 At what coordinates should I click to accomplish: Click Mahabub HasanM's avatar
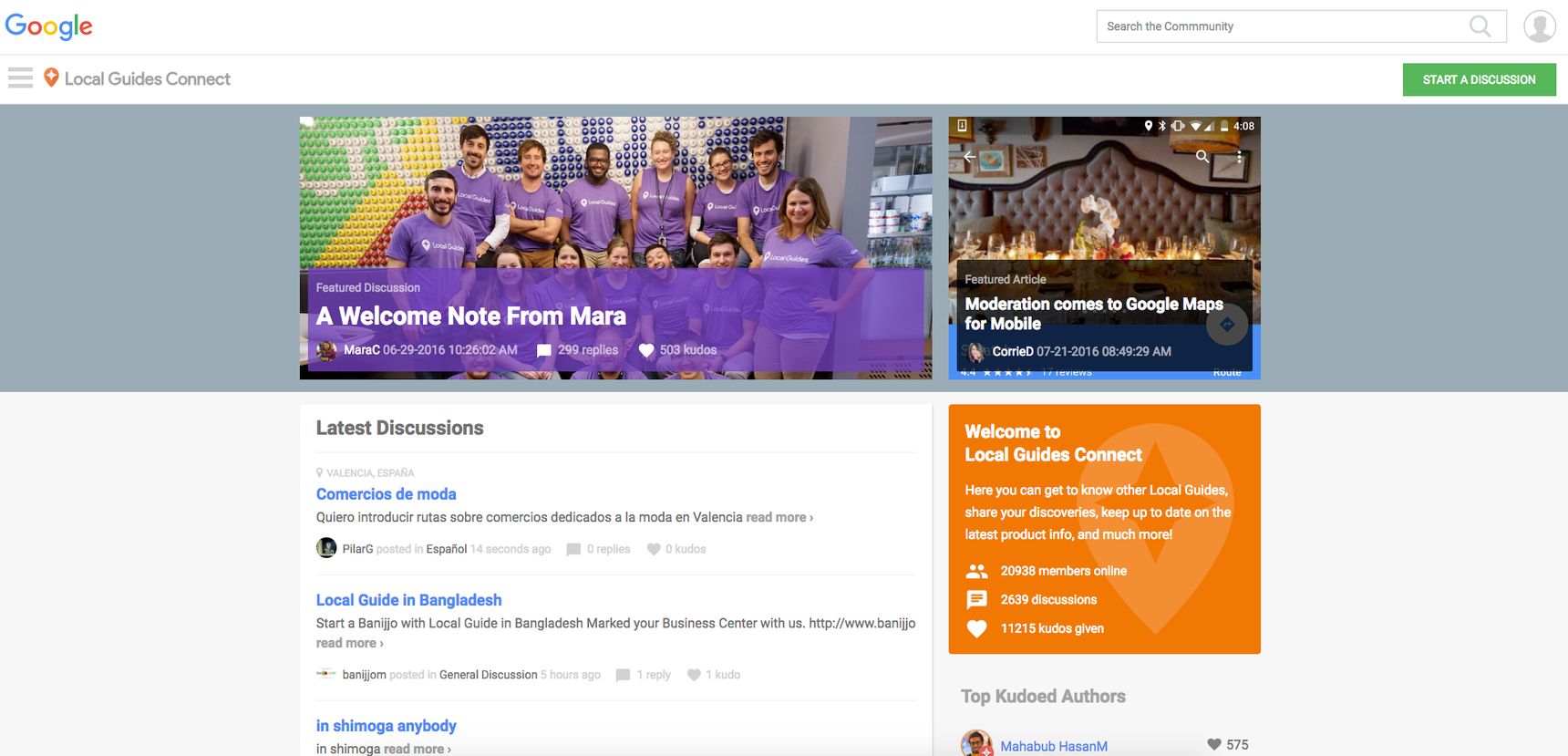(x=976, y=743)
